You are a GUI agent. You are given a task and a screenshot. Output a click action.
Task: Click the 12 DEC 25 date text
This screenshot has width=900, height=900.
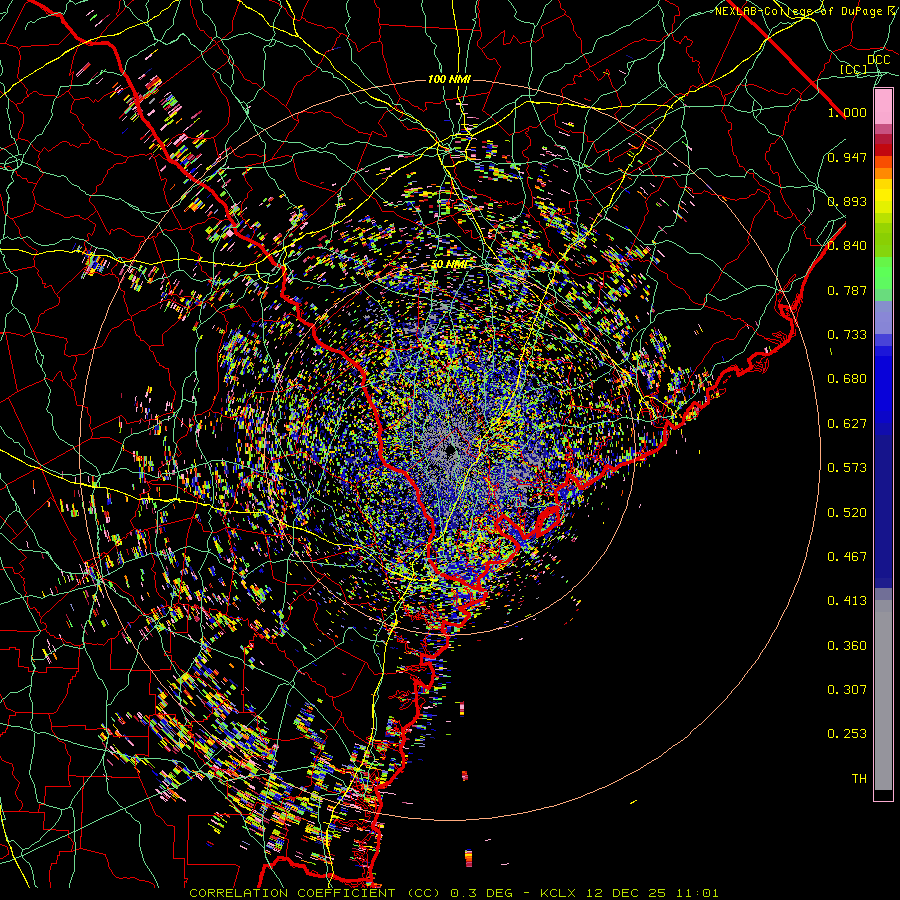tap(625, 893)
